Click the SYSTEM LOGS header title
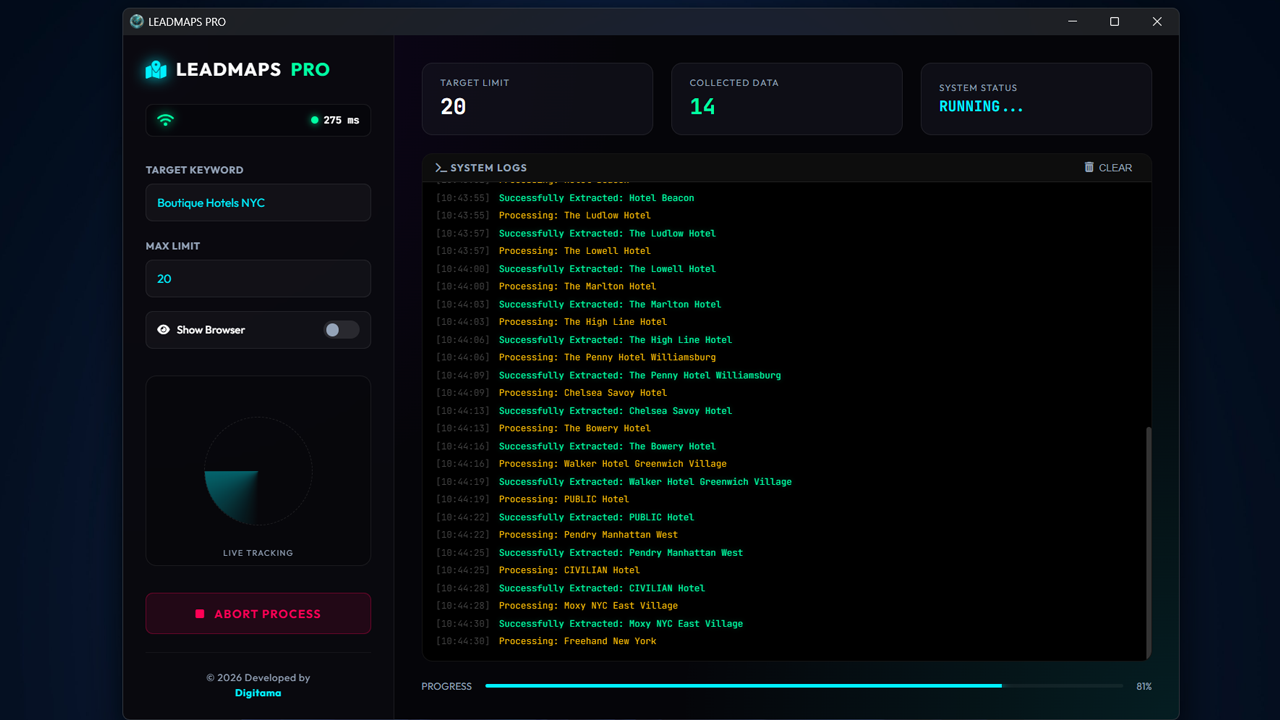The image size is (1280, 720). tap(488, 168)
